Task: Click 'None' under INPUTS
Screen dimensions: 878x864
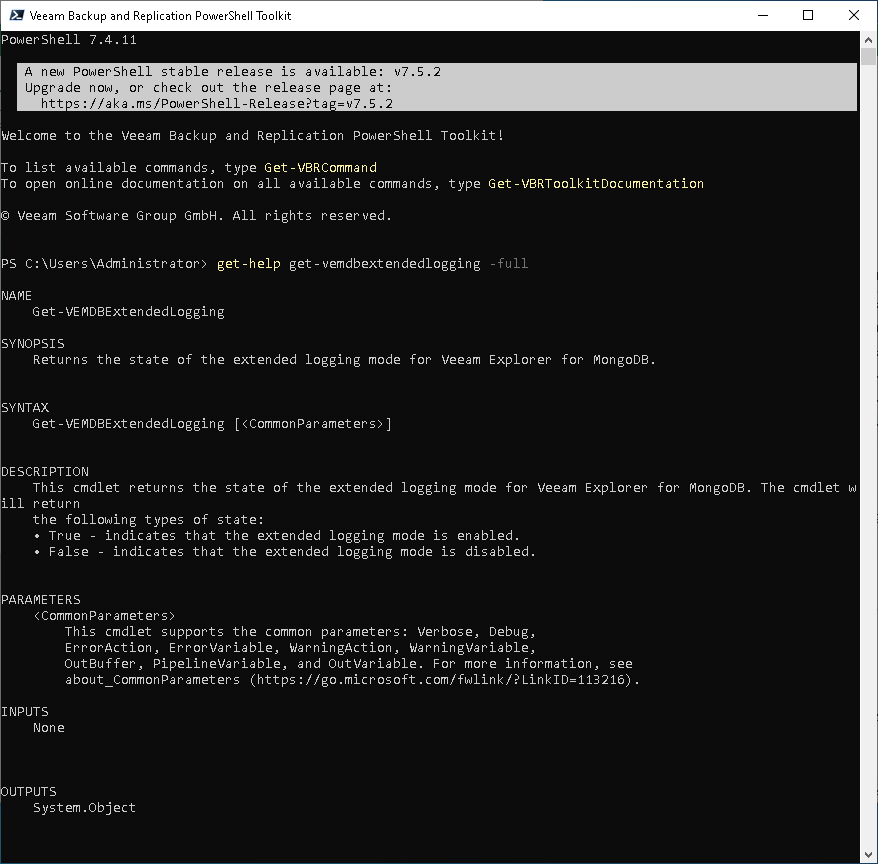Action: click(49, 728)
